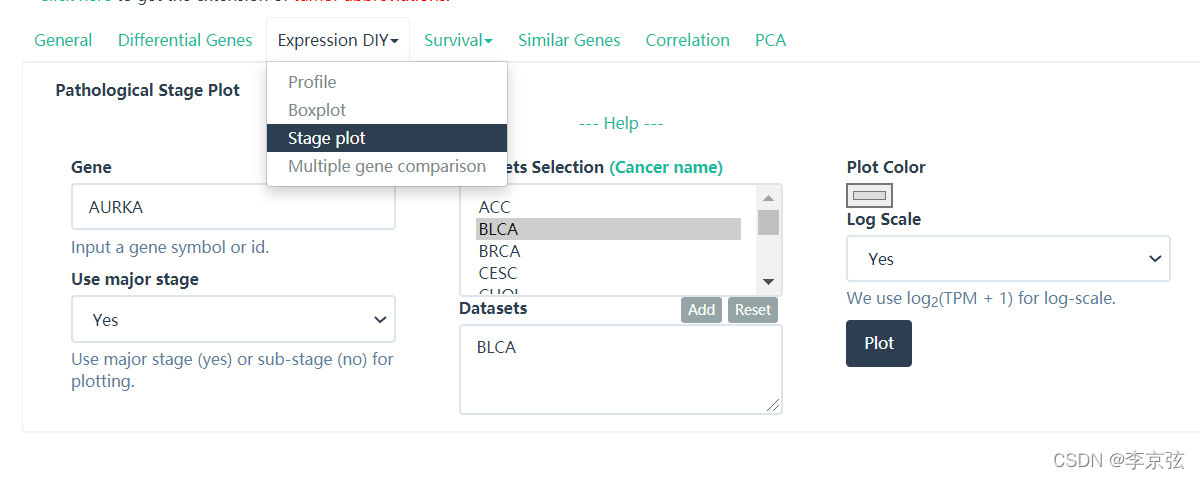The height and width of the screenshot is (479, 1200).
Task: Expand the Use major stage dropdown
Action: [x=233, y=320]
